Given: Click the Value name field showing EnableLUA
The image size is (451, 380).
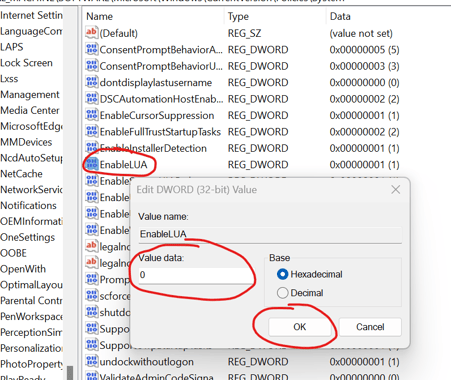Looking at the screenshot, I should pyautogui.click(x=270, y=234).
